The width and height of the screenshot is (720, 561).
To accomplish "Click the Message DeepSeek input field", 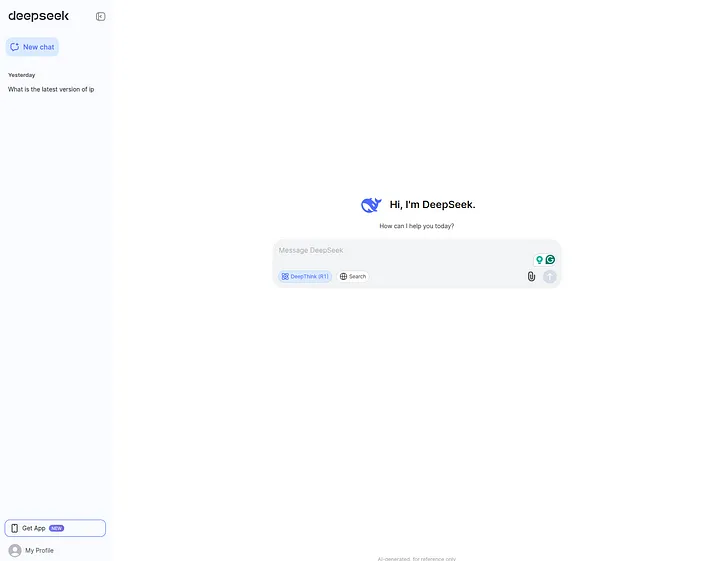I will 400,251.
